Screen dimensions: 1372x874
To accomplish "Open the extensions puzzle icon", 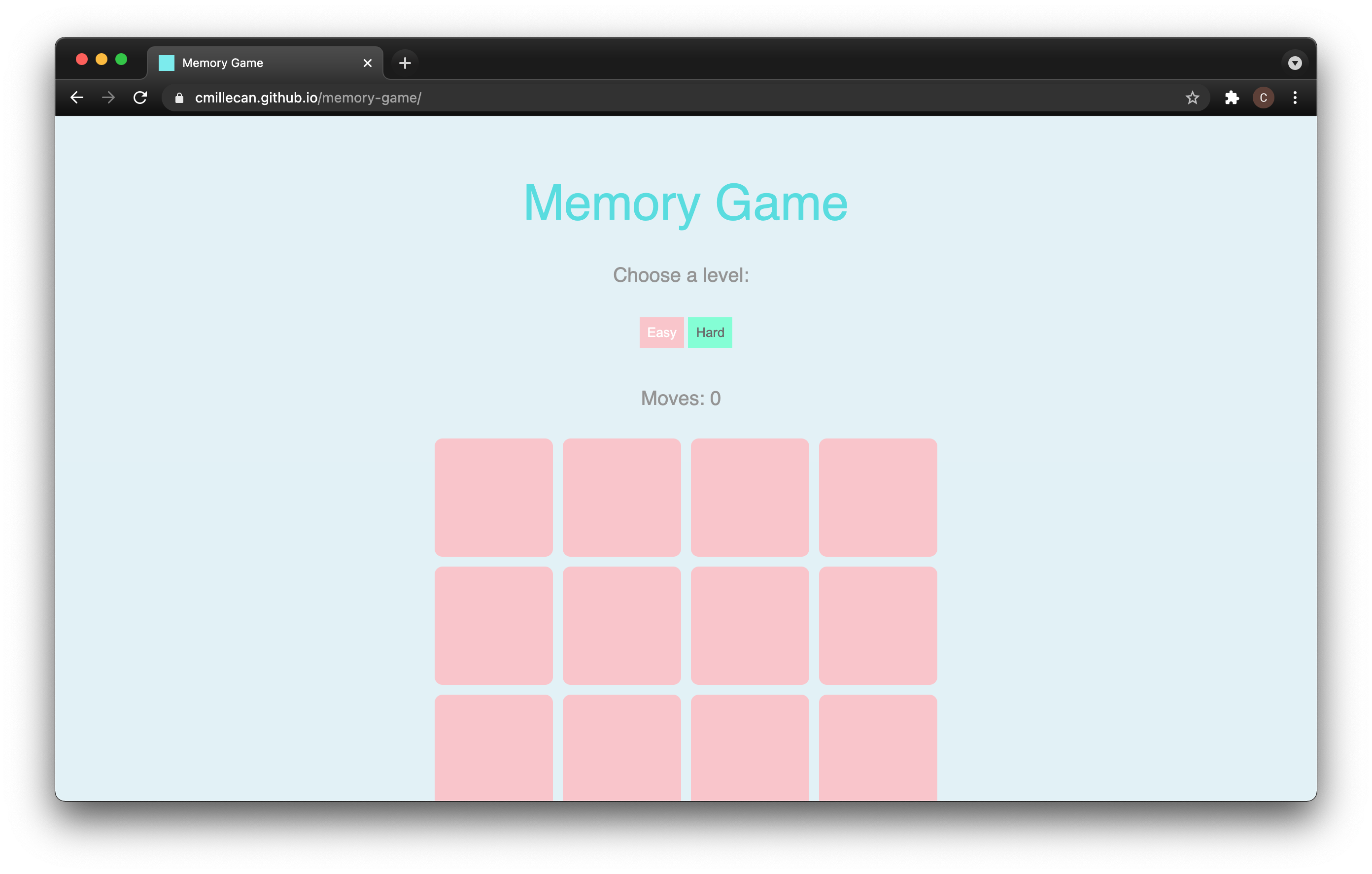I will pos(1232,98).
